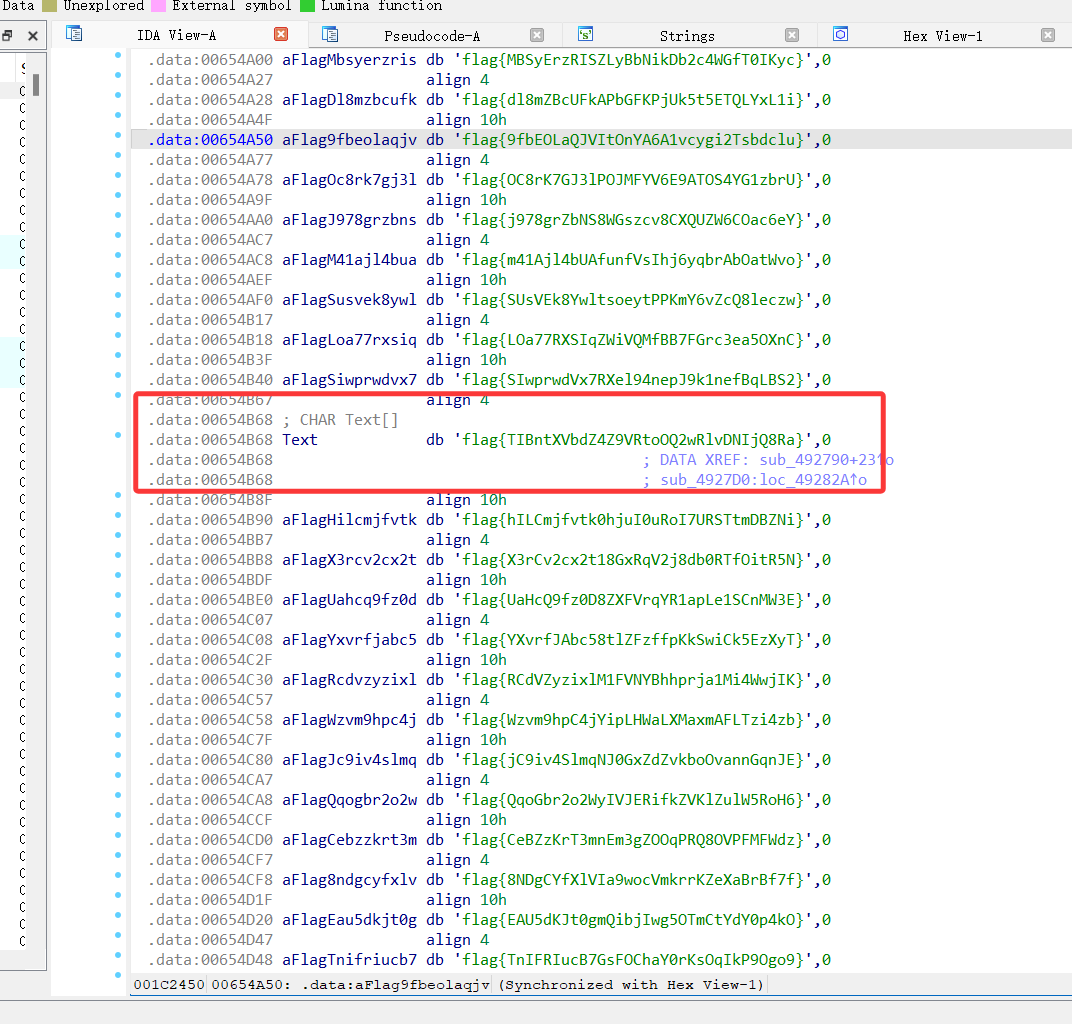Click the External symbol pink legend swatch

(x=158, y=6)
